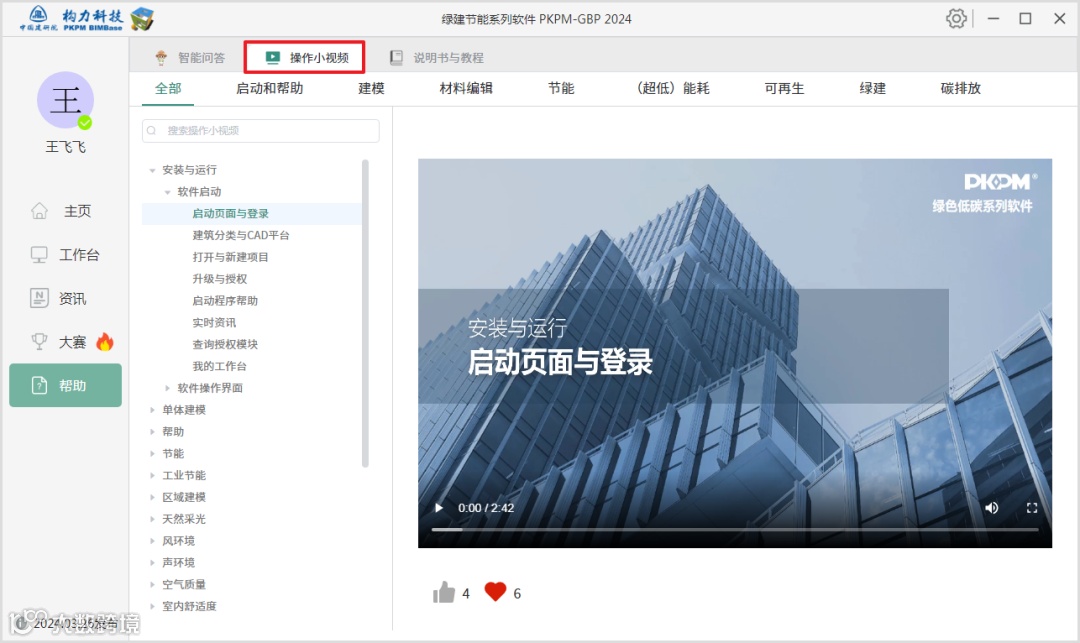Select video 打开与新建项目
This screenshot has height=643, width=1080.
click(230, 257)
